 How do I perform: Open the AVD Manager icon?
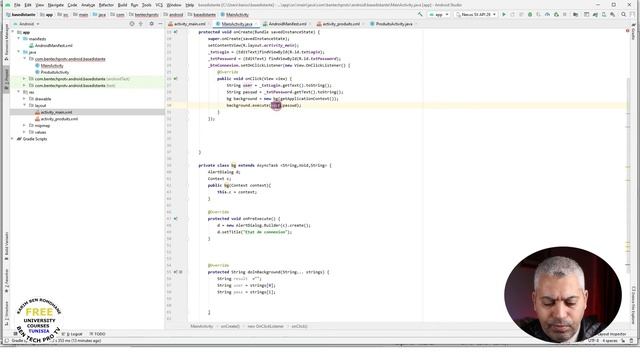click(604, 14)
